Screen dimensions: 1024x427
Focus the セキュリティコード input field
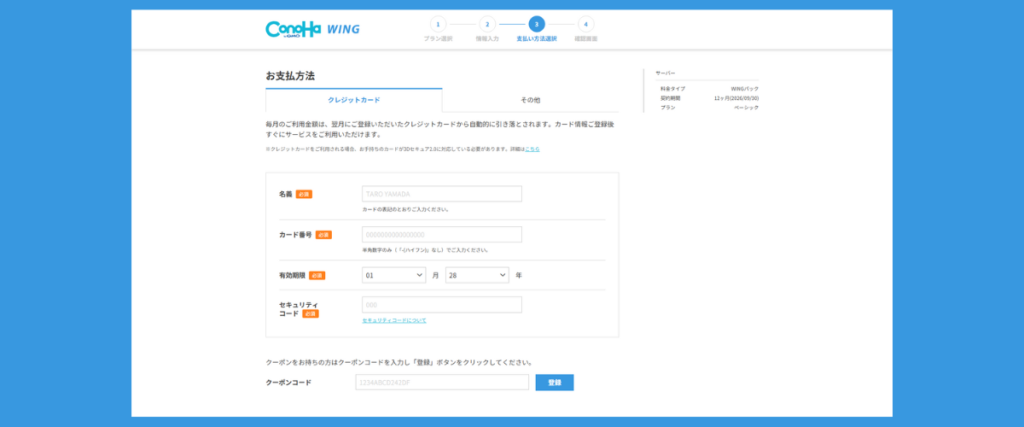pos(441,305)
